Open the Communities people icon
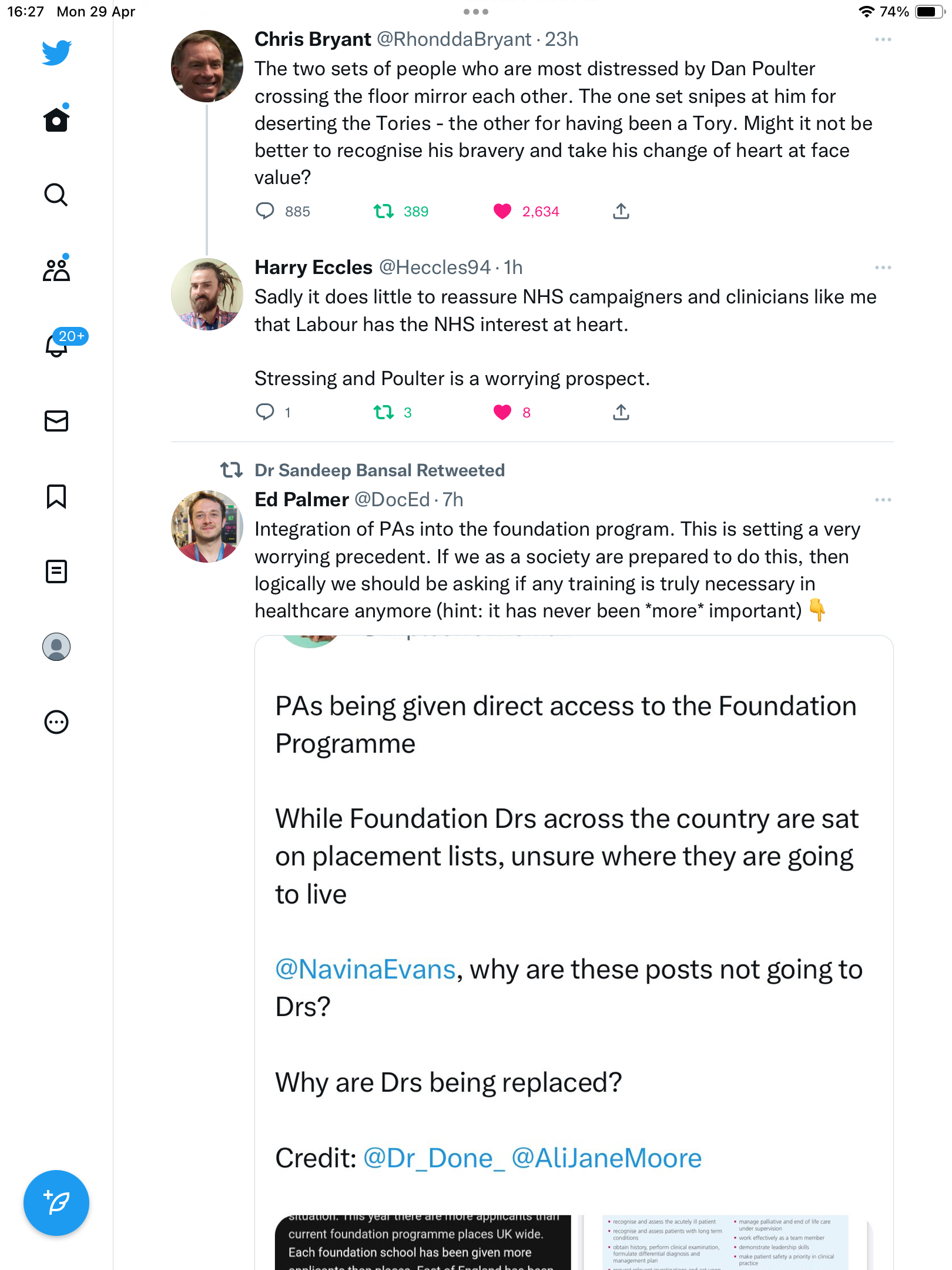Viewport: 952px width, 1270px height. [x=56, y=269]
